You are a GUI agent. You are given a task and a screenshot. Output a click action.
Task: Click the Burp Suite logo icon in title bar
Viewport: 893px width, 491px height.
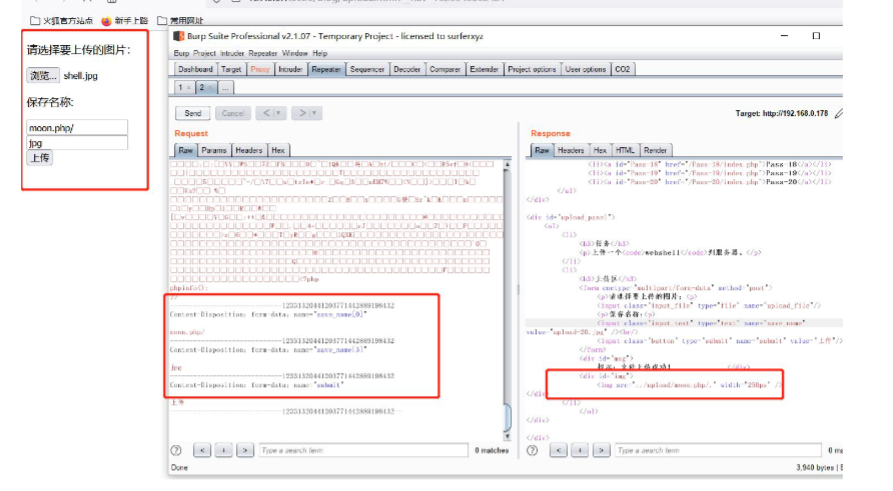pyautogui.click(x=178, y=36)
